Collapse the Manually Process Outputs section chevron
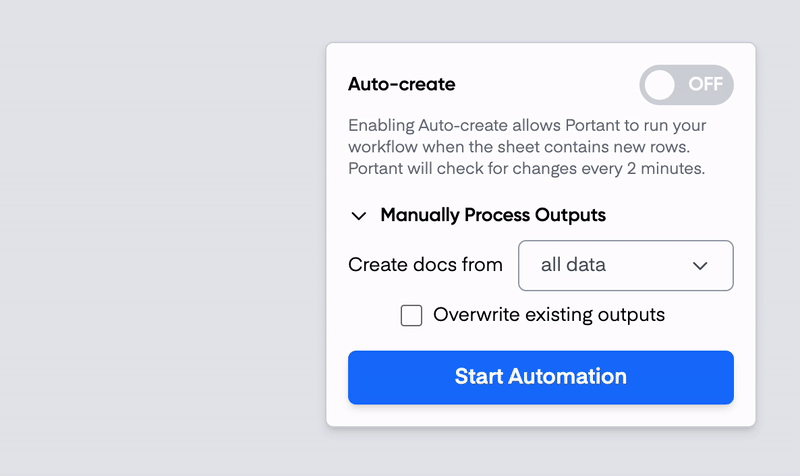 point(359,216)
